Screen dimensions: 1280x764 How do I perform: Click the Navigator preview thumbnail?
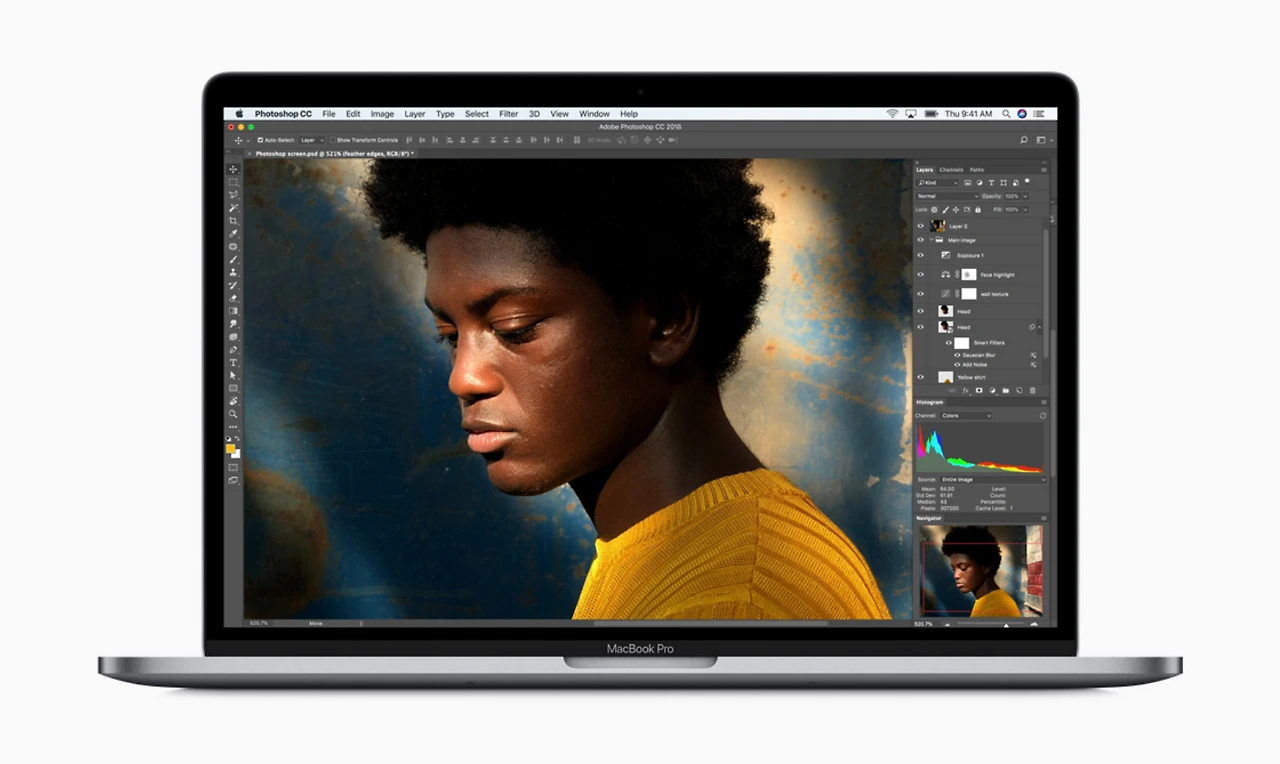[981, 570]
